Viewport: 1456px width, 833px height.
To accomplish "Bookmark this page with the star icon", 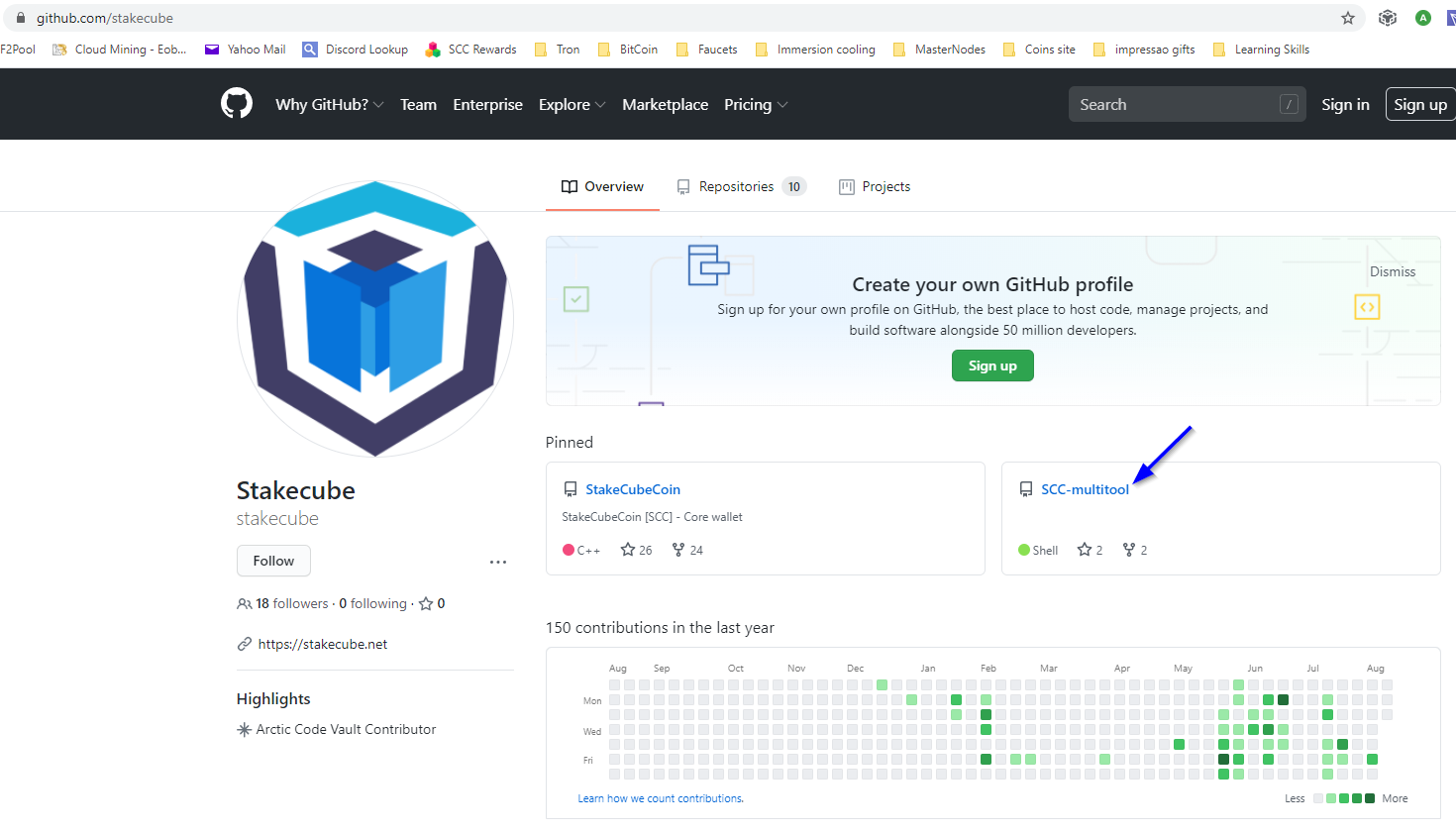I will [x=1348, y=18].
